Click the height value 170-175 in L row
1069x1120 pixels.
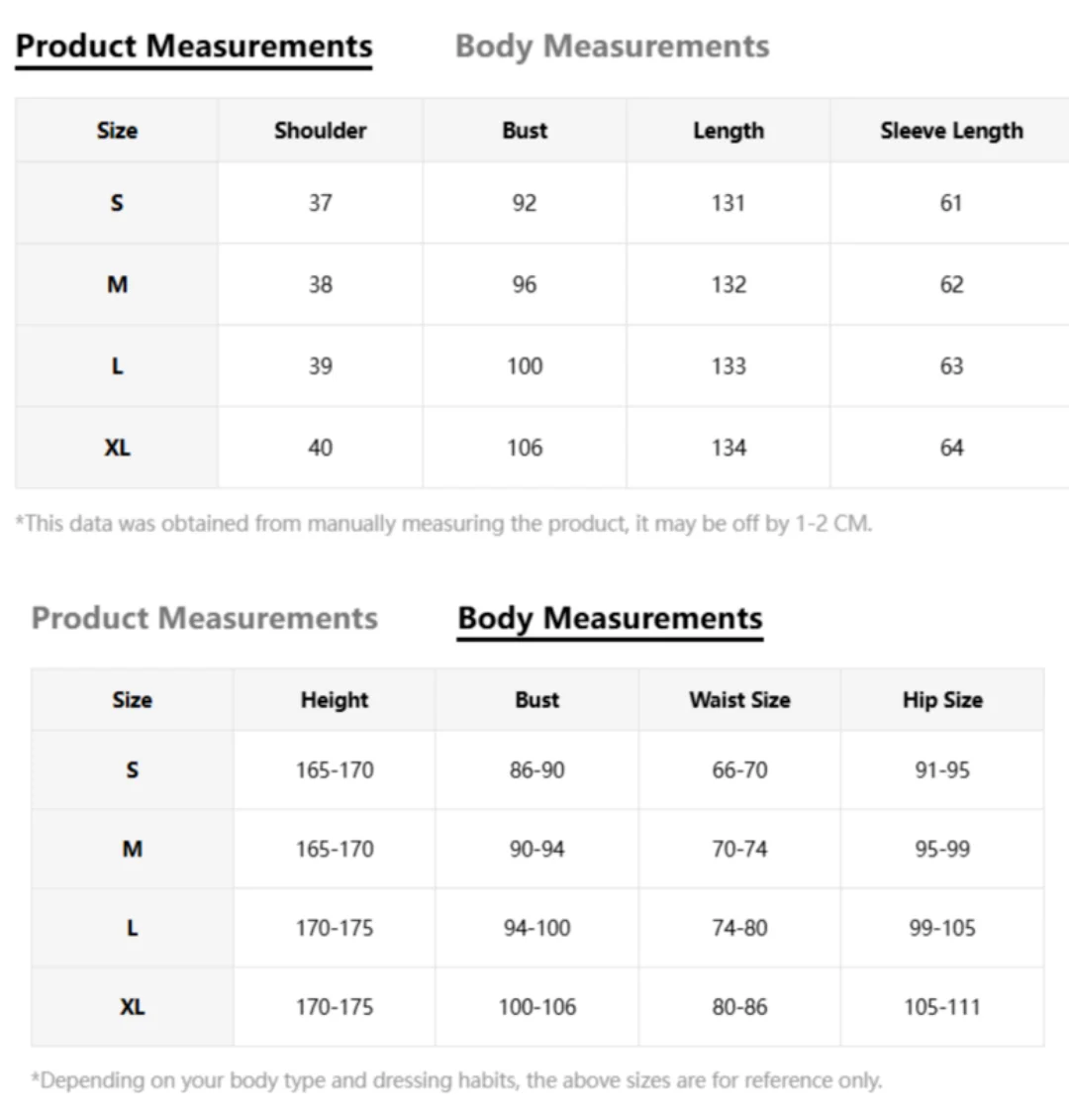point(335,928)
